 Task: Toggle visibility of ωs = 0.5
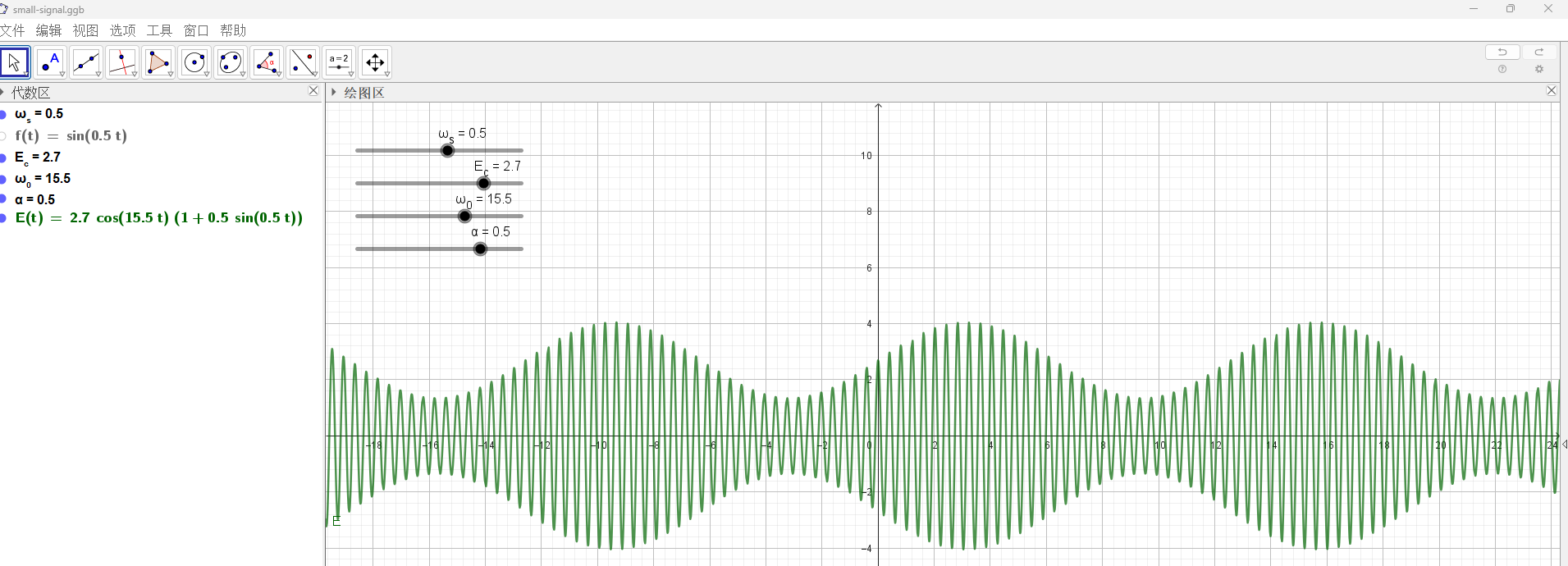[3, 115]
